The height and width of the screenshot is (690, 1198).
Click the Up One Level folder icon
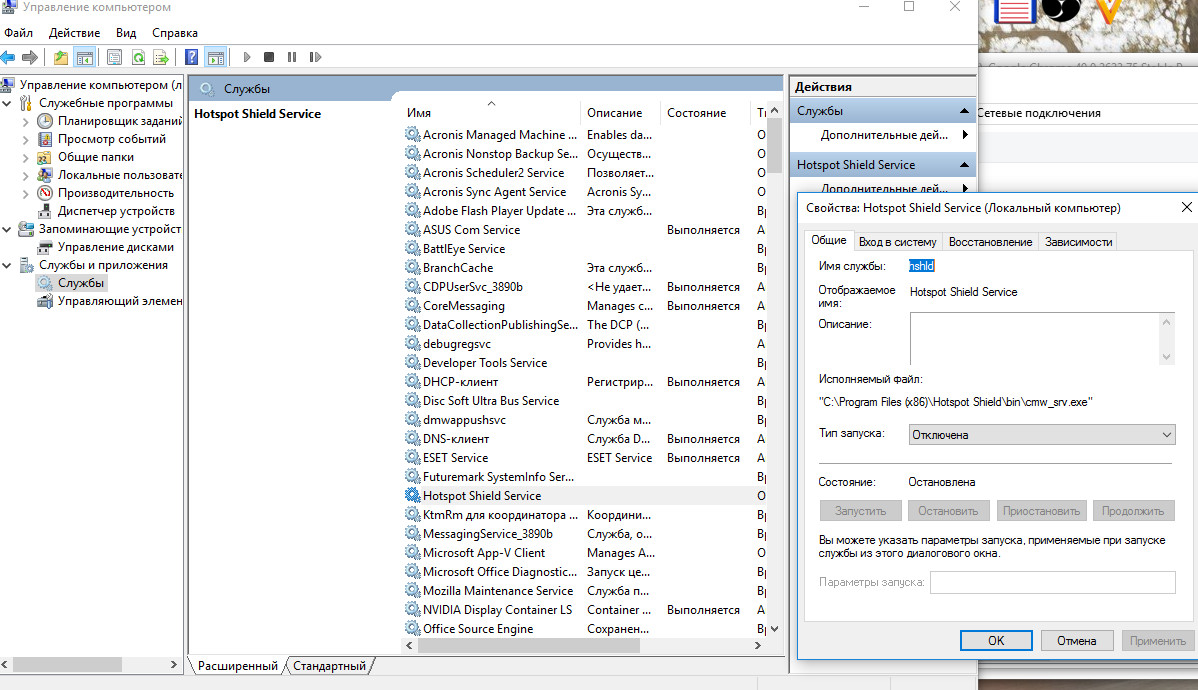coord(61,57)
